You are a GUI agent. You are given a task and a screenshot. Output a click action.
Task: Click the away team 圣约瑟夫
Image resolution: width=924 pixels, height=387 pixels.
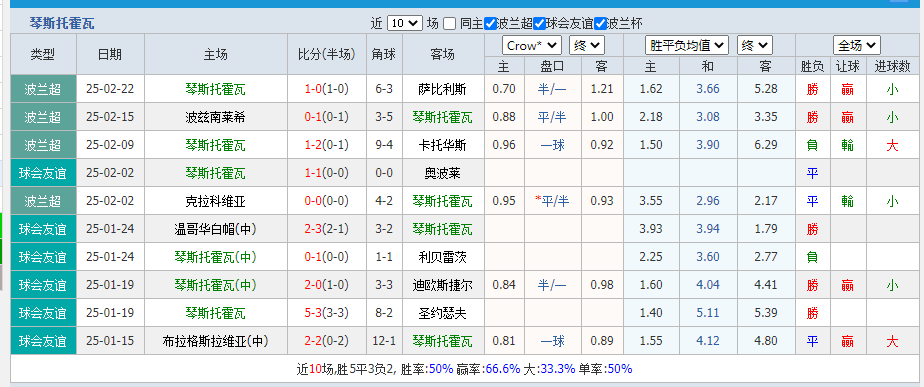tap(443, 313)
